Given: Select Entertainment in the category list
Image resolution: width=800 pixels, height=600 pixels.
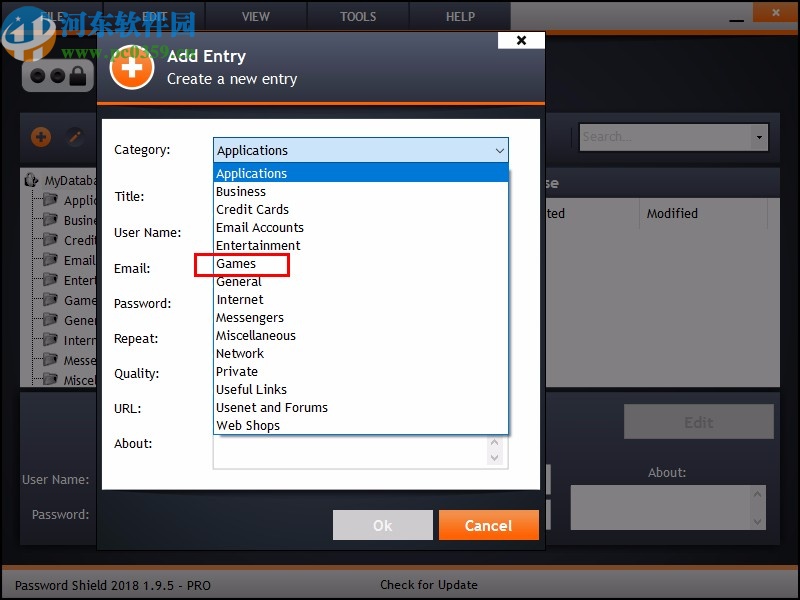Looking at the screenshot, I should 361,245.
